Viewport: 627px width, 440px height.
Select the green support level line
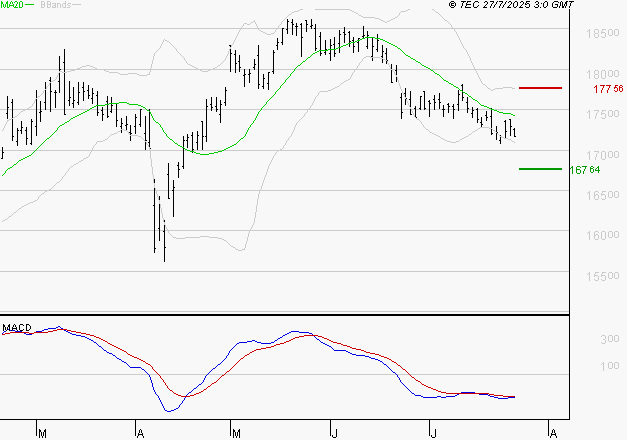(x=540, y=169)
